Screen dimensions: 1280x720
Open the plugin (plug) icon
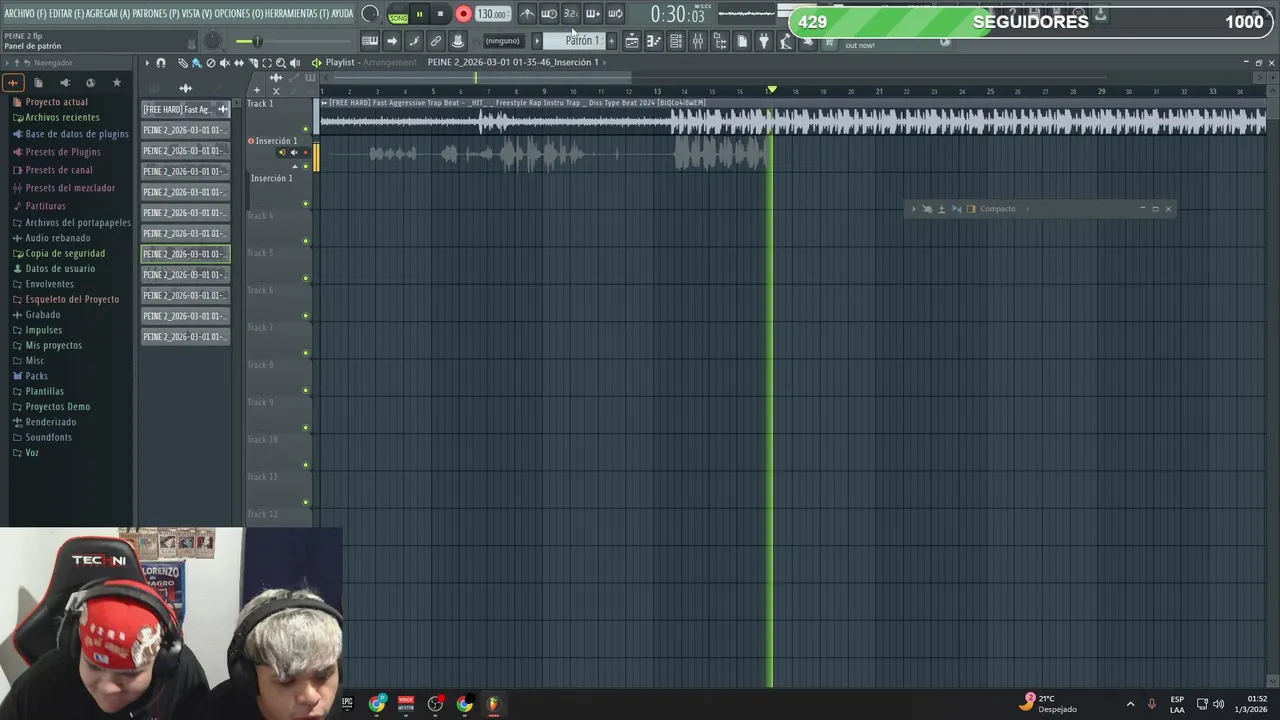[x=764, y=41]
